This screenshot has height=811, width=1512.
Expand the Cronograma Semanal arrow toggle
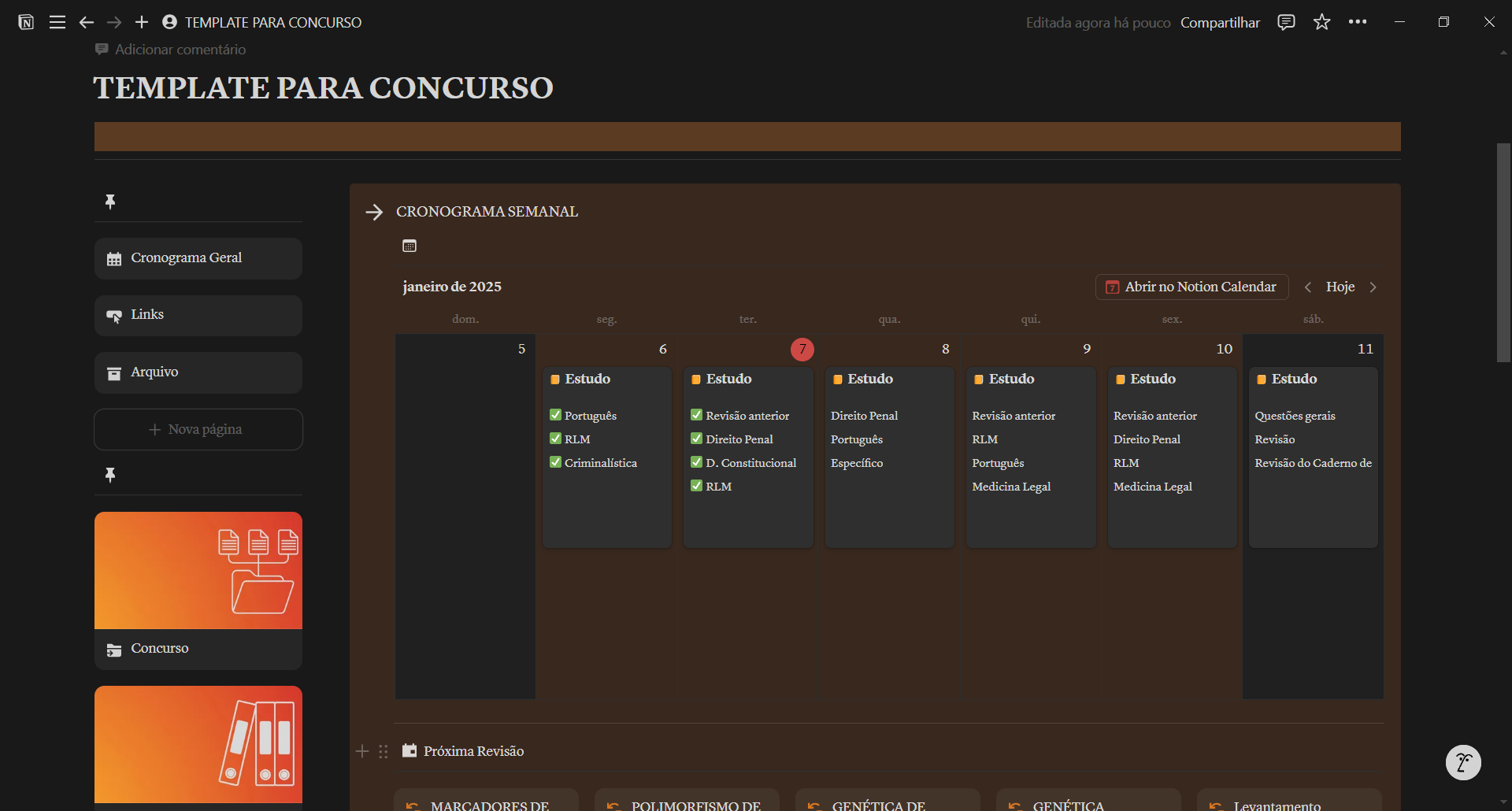tap(374, 212)
